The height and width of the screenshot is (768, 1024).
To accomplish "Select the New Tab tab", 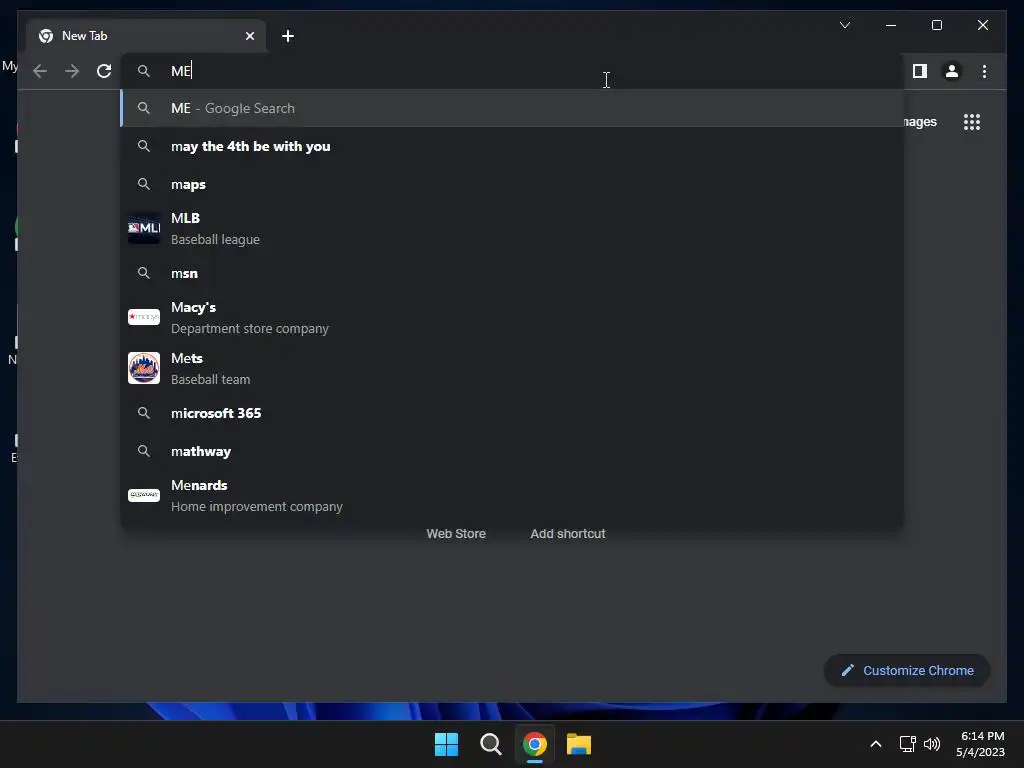I will pyautogui.click(x=146, y=36).
